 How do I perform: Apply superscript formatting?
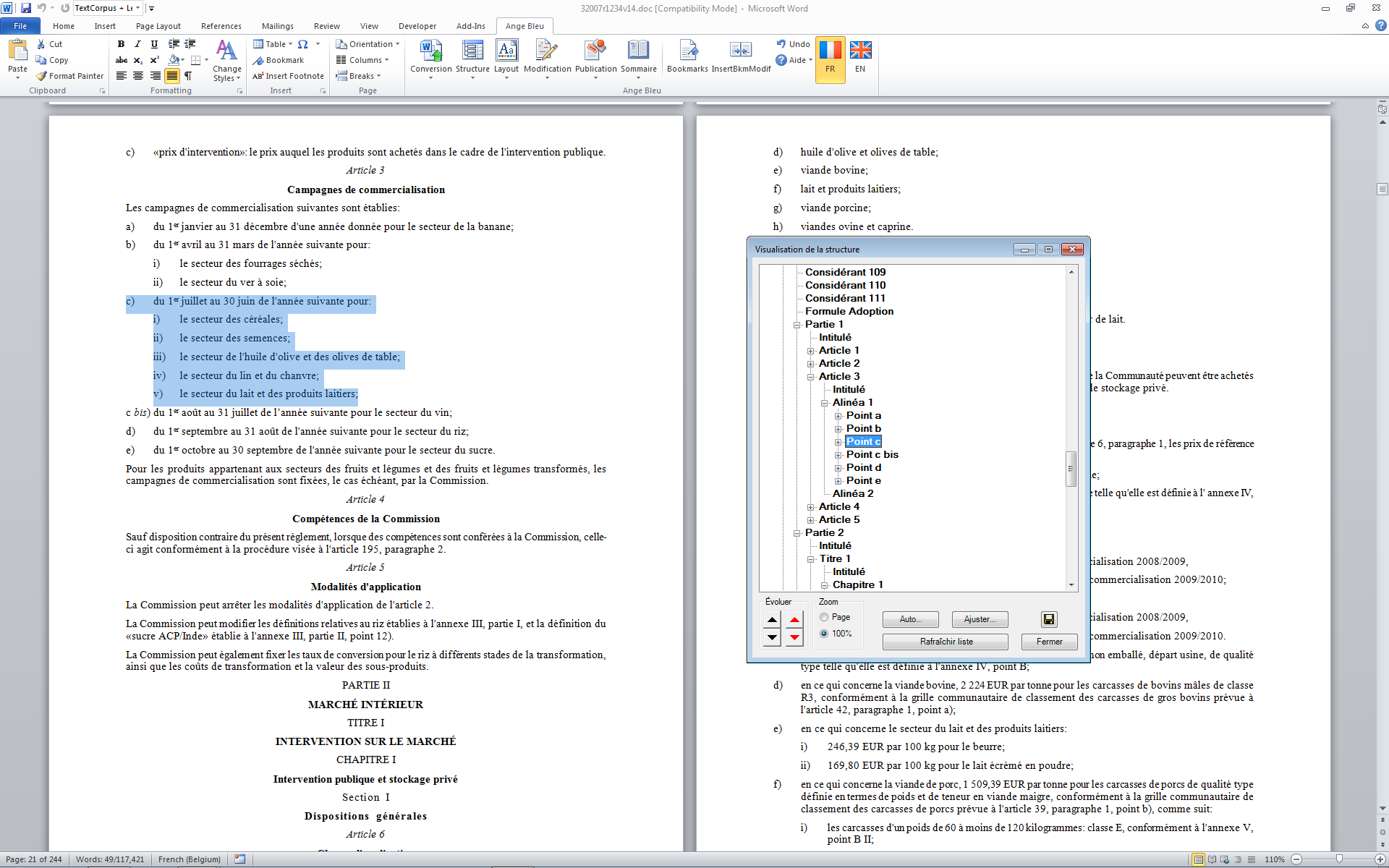tap(154, 60)
